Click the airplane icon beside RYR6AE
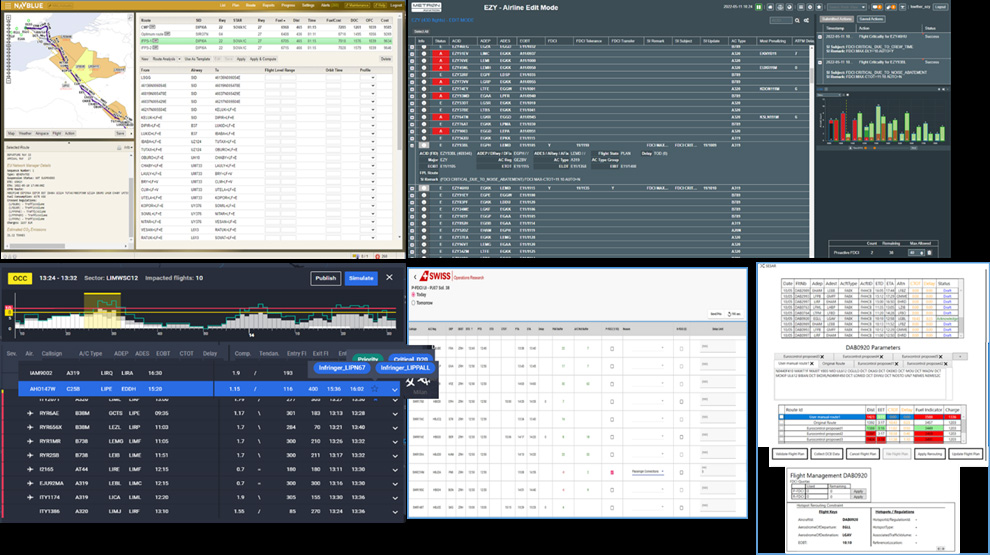Viewport: 990px width, 555px height. [x=30, y=413]
